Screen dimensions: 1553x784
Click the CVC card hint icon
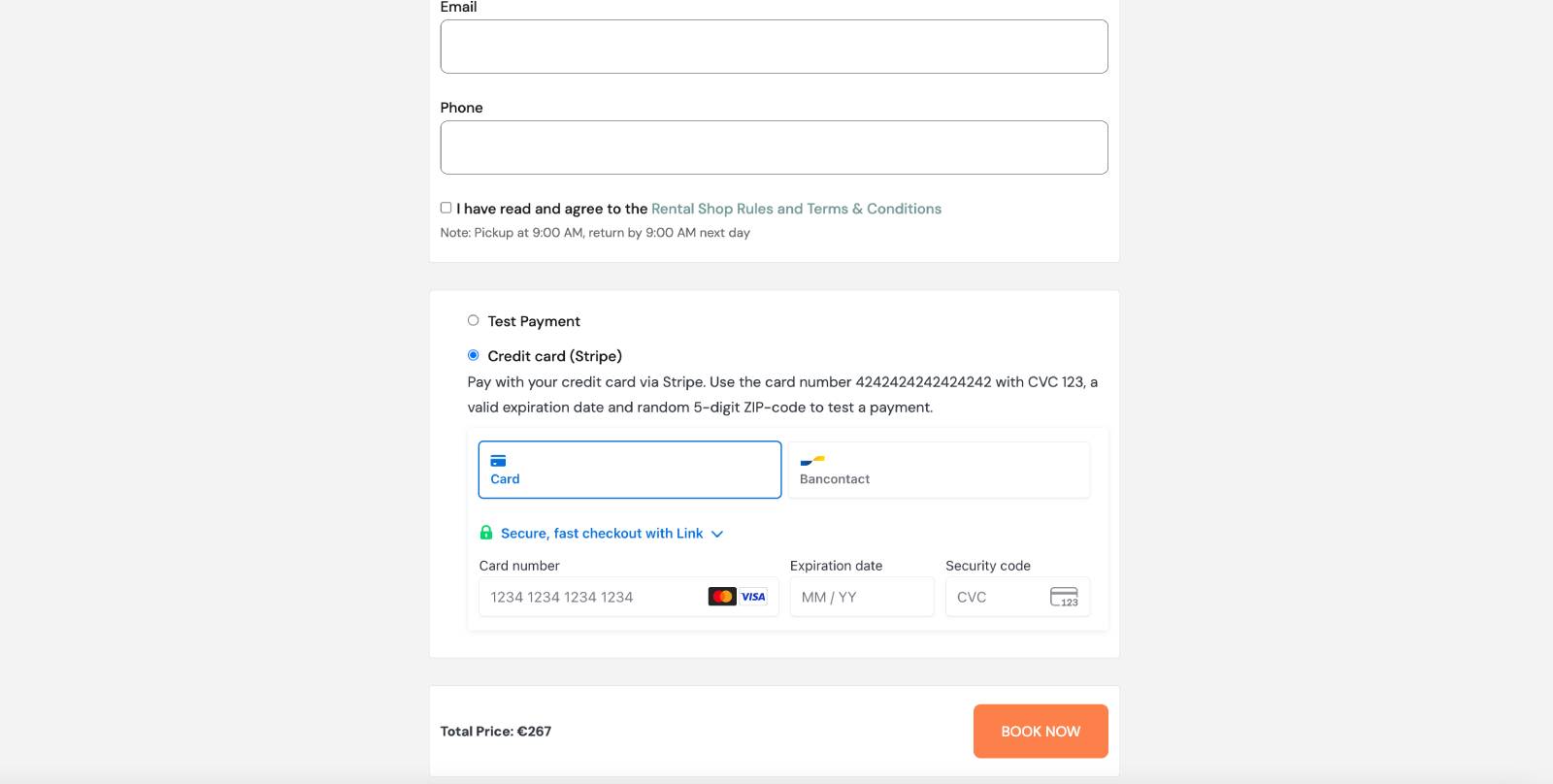click(1064, 597)
